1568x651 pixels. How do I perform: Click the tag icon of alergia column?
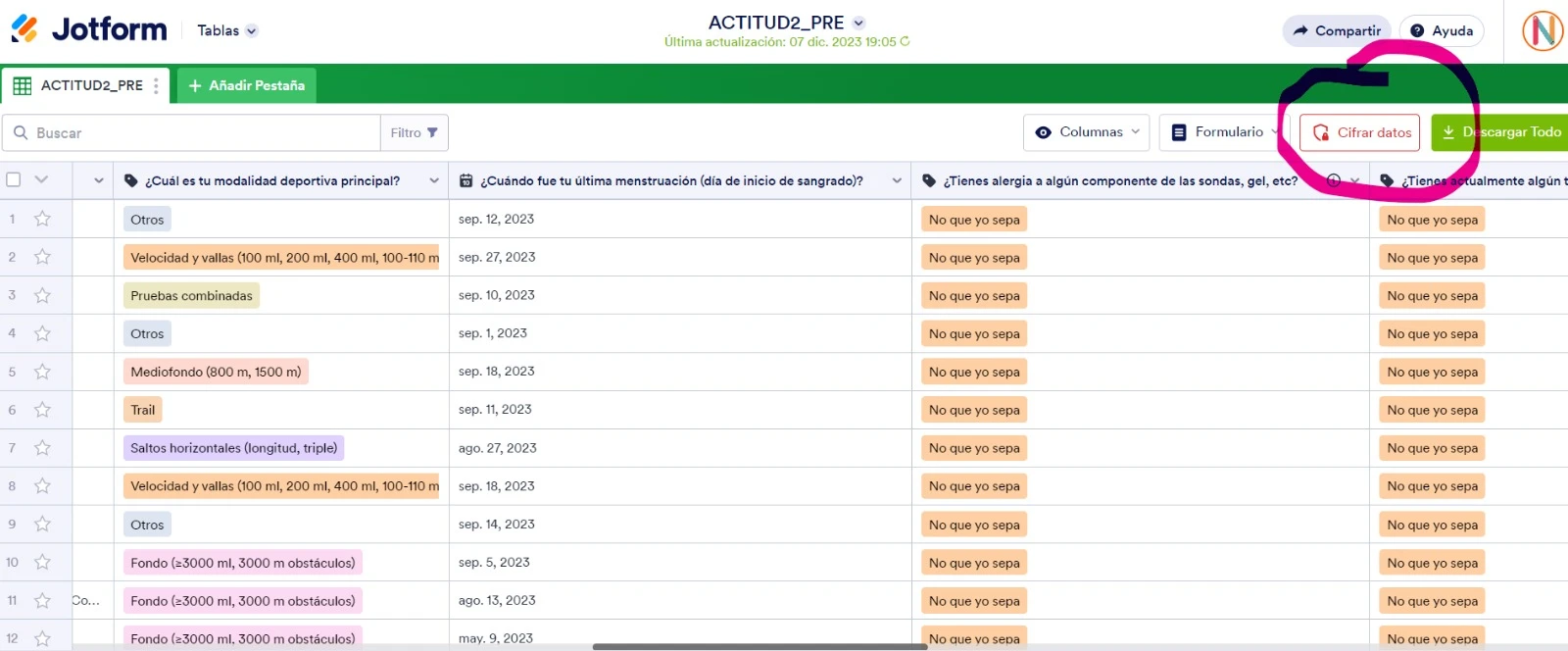tap(929, 180)
